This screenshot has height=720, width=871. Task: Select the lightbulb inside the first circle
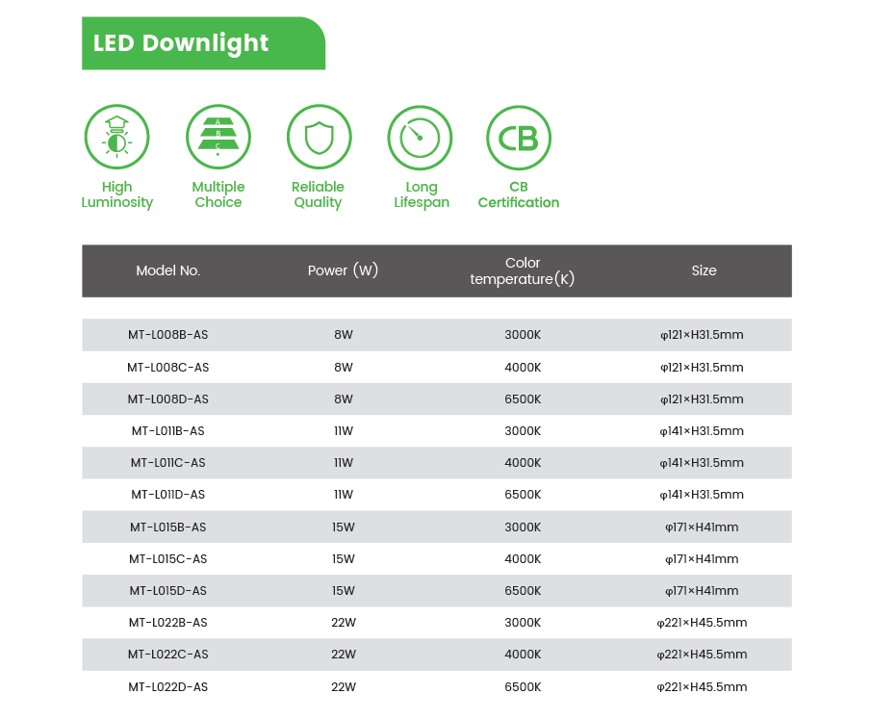click(x=117, y=136)
